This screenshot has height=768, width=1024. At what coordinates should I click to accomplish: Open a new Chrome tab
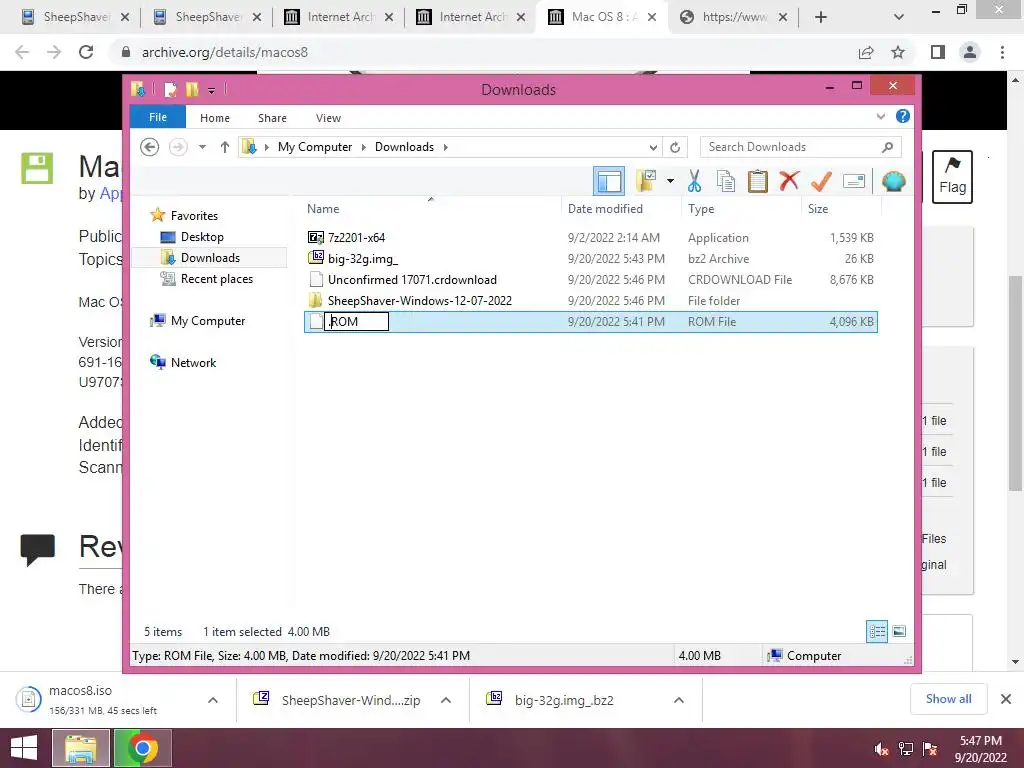821,18
